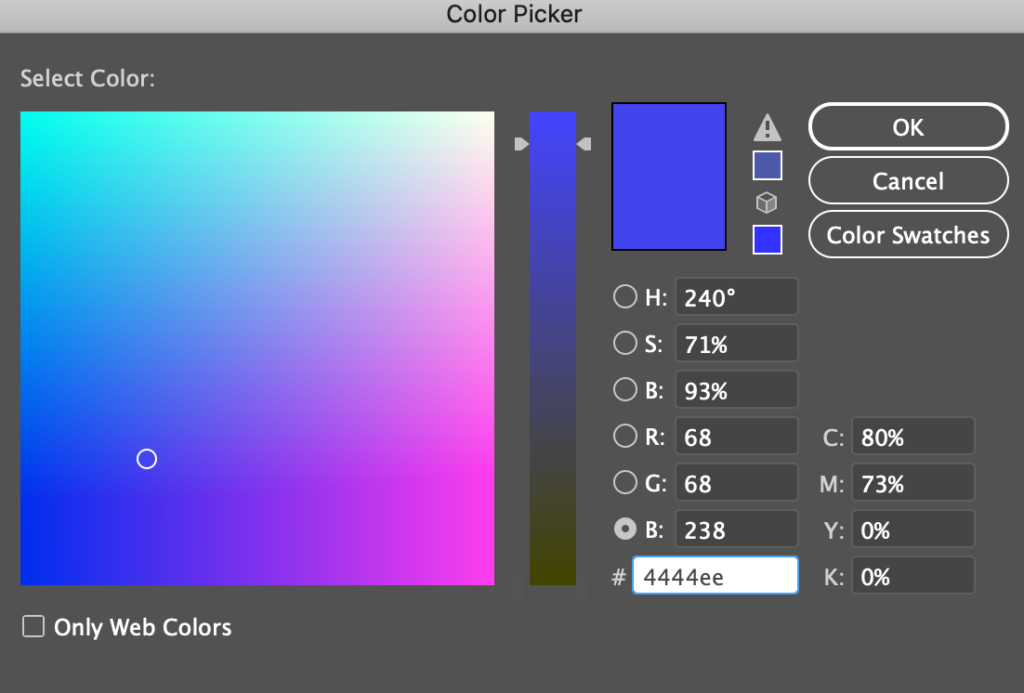Select the H hue radio button

tap(625, 297)
